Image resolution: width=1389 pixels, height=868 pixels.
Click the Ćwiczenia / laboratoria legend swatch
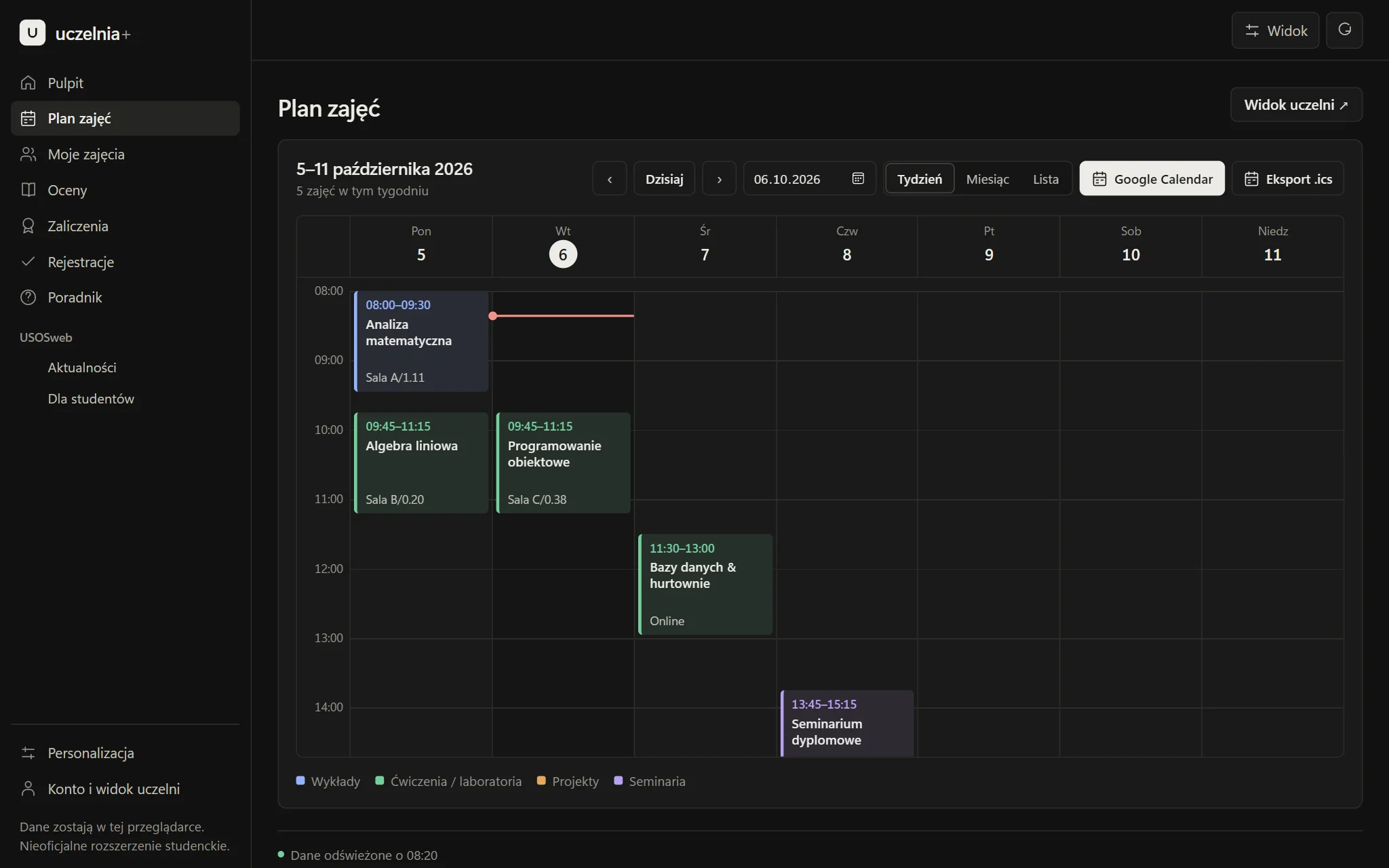[x=380, y=781]
